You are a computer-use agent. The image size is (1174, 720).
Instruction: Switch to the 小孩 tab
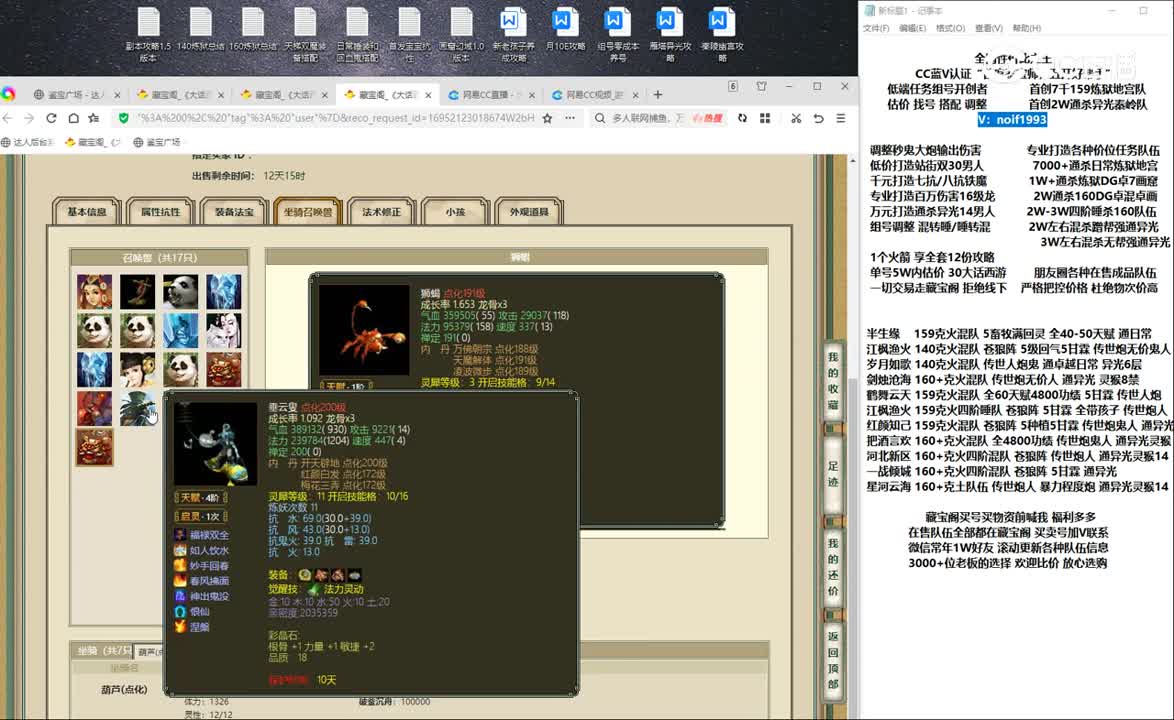pyautogui.click(x=455, y=212)
